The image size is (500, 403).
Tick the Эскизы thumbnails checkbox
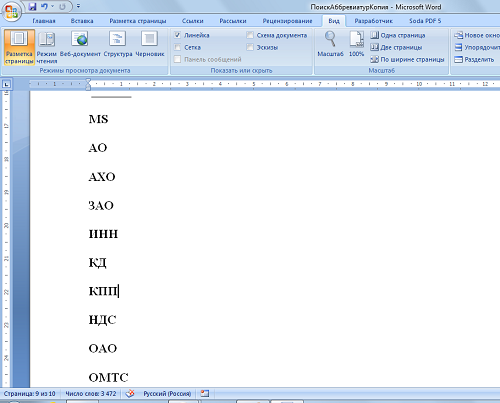point(250,47)
